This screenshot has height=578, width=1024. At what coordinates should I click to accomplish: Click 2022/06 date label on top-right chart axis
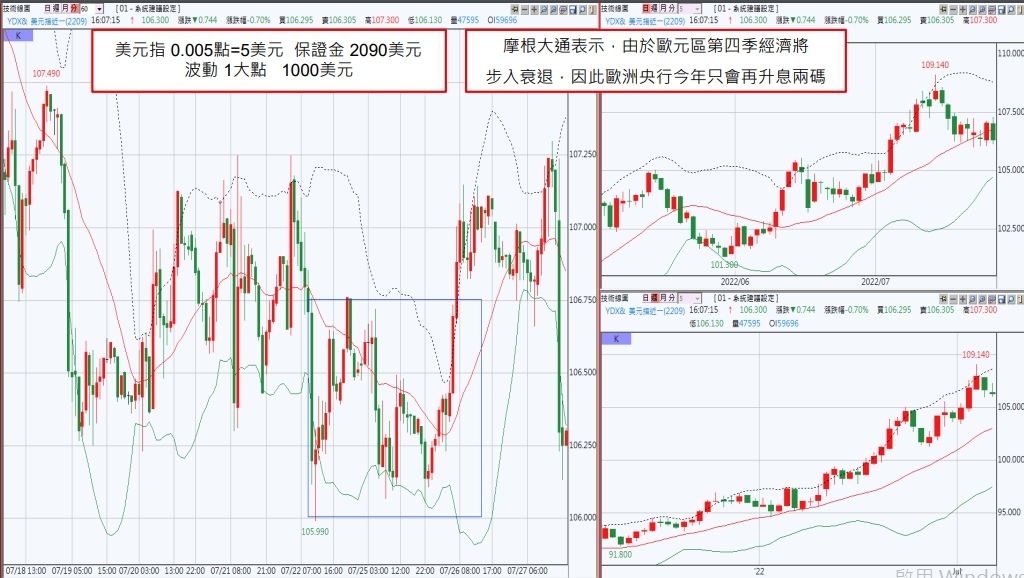tap(735, 282)
